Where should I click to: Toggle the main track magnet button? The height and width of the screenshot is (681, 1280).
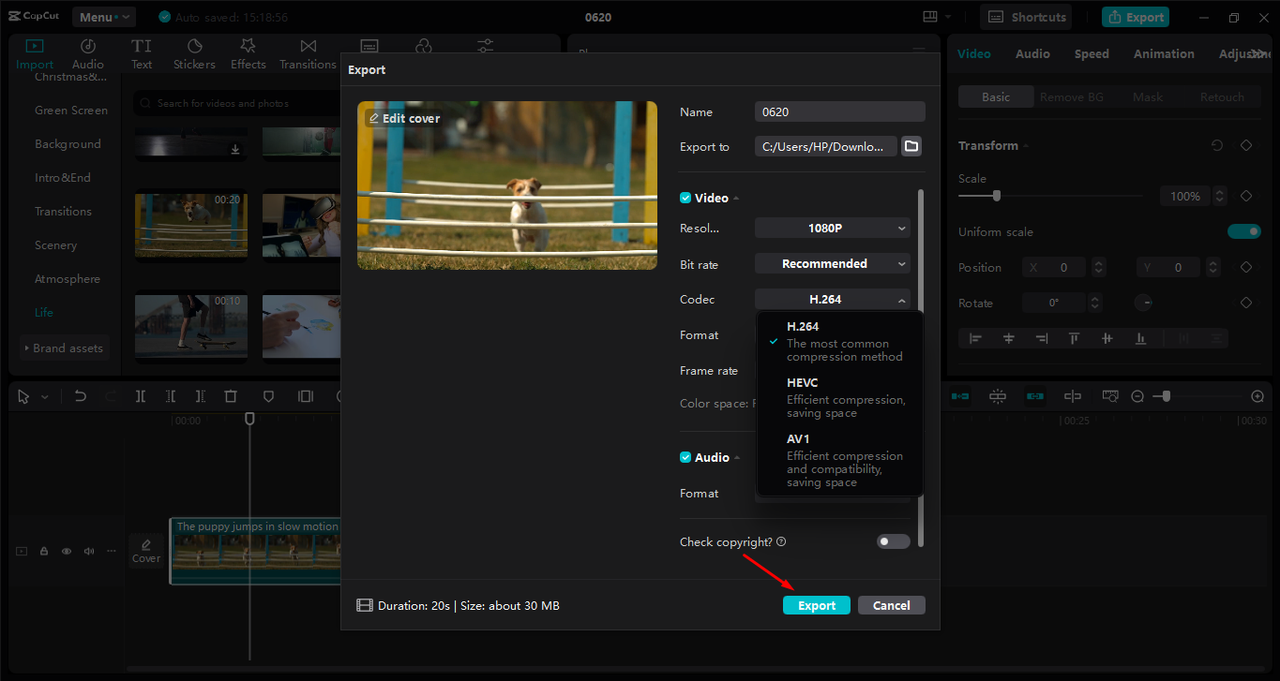coord(960,396)
